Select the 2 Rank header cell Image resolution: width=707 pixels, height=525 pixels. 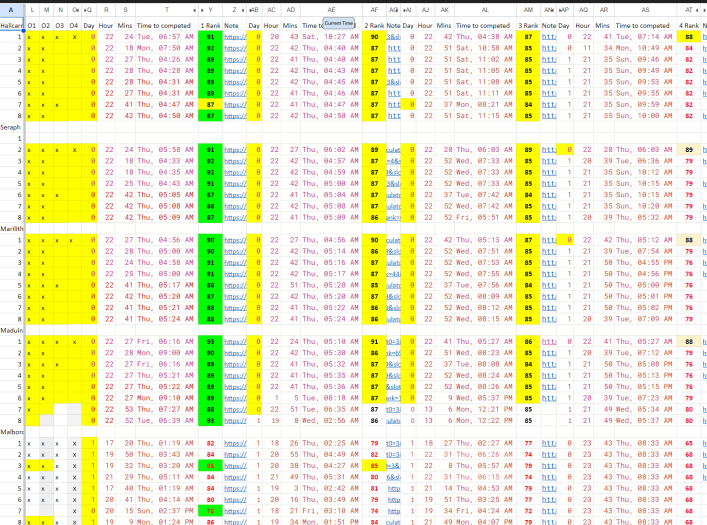[x=374, y=26]
